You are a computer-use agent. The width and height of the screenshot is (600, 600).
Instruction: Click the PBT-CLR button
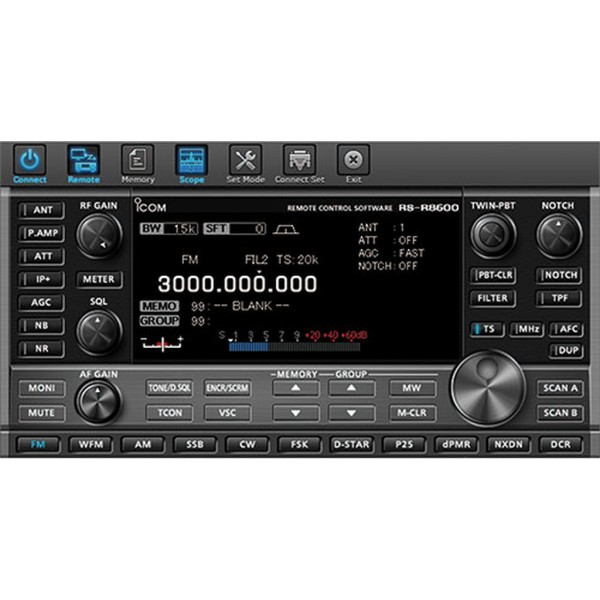tap(493, 276)
